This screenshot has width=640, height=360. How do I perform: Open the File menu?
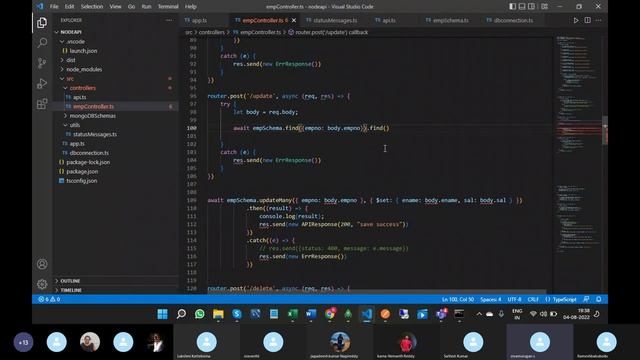coord(54,7)
